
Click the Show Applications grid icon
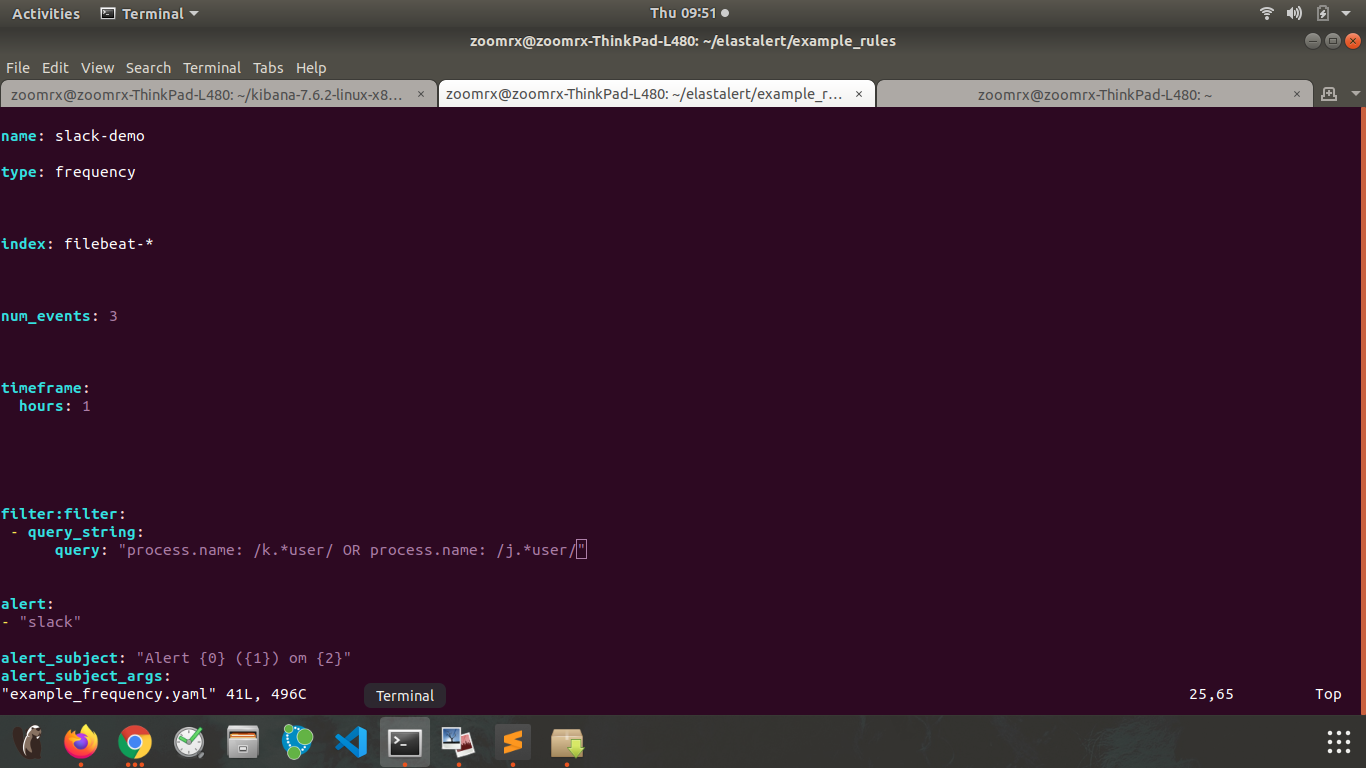pos(1338,742)
